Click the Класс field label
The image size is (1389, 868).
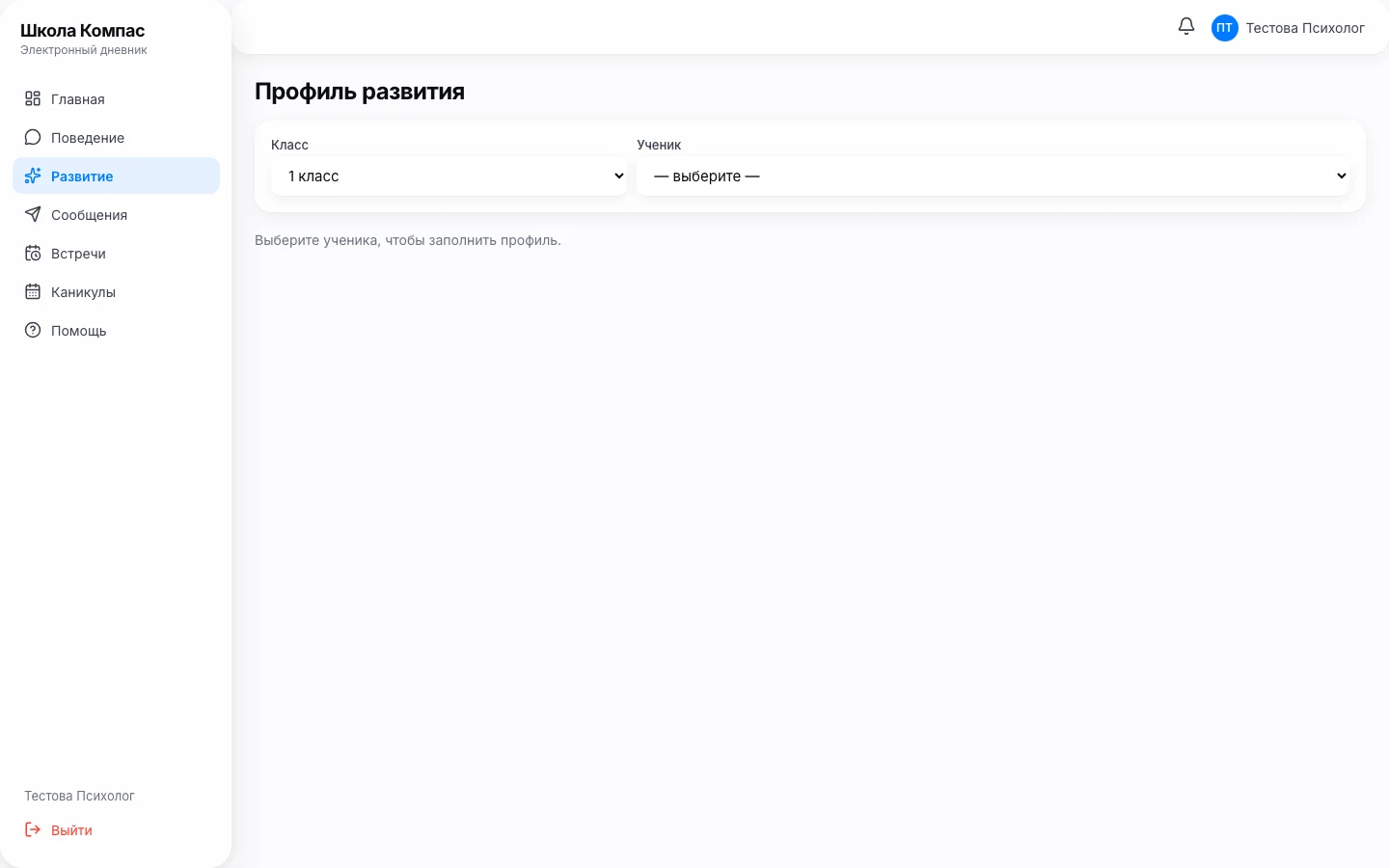[x=289, y=145]
